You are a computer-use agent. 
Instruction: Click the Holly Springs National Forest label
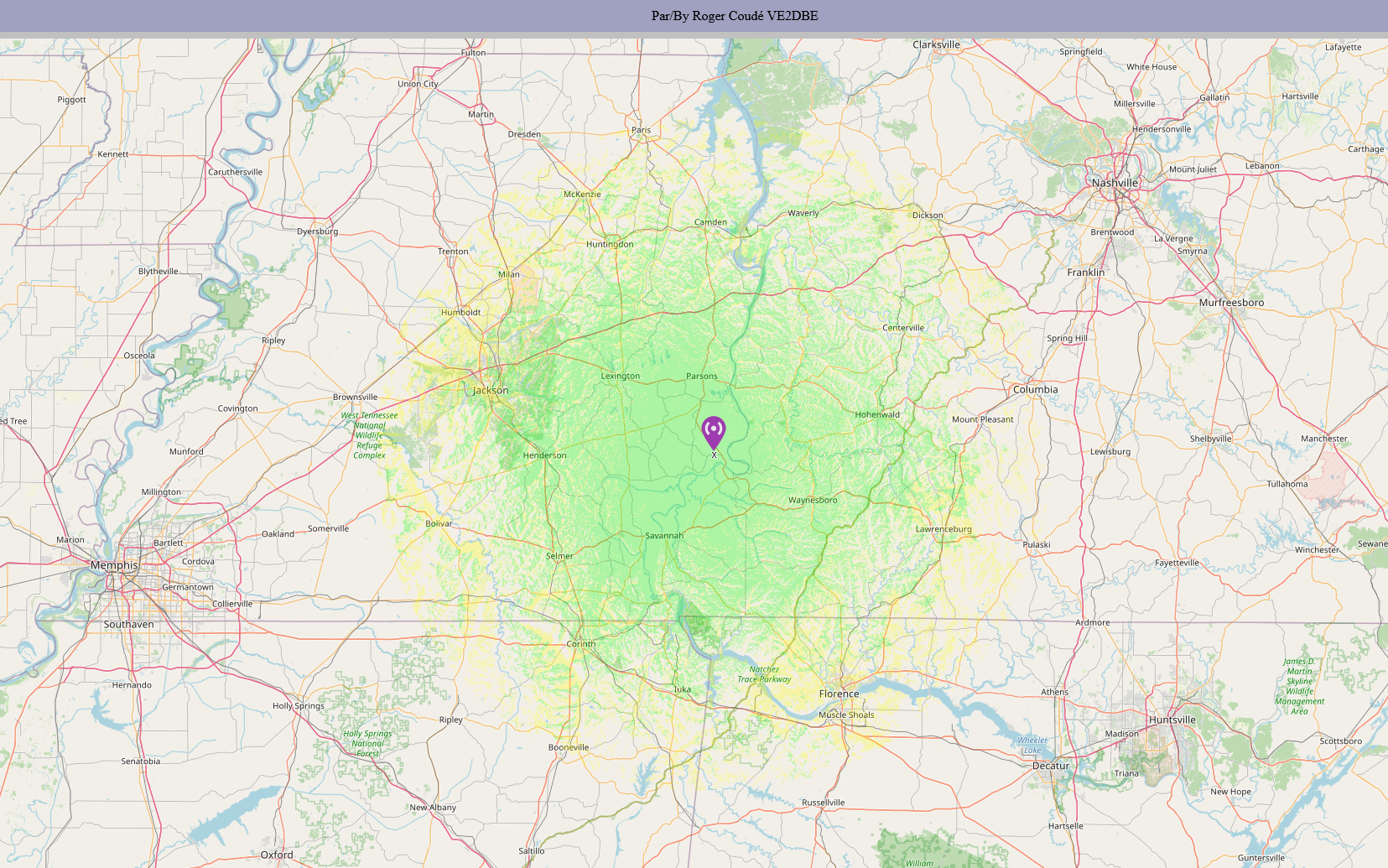(x=367, y=743)
